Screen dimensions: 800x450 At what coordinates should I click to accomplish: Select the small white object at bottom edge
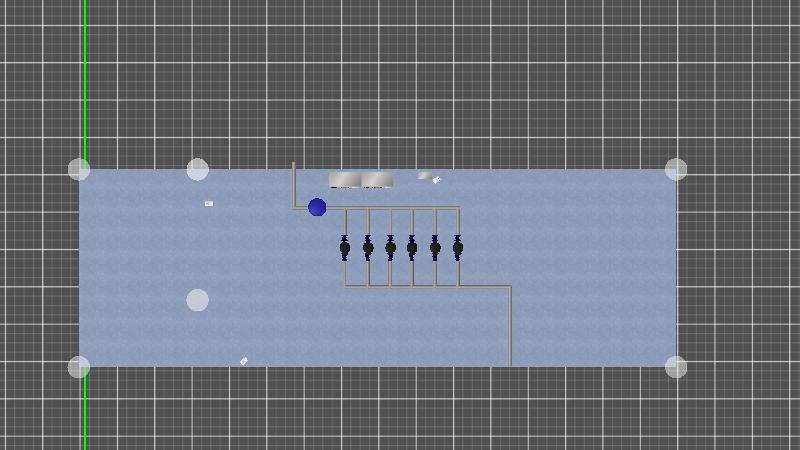[244, 361]
